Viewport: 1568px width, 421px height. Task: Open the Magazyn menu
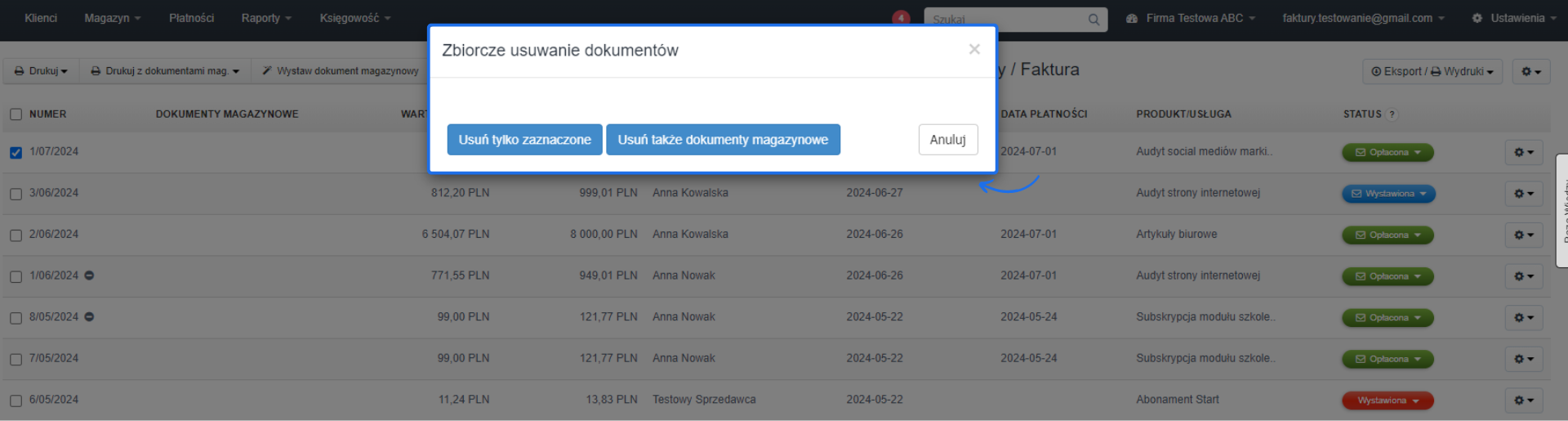point(112,18)
